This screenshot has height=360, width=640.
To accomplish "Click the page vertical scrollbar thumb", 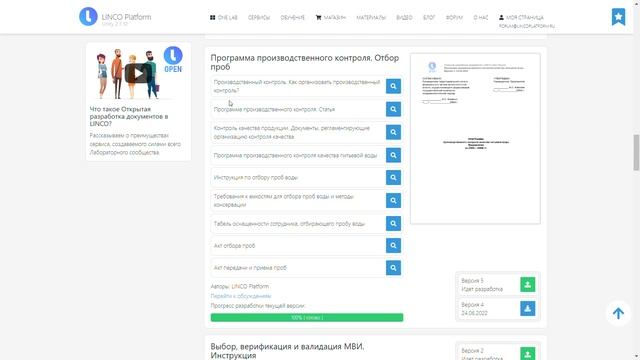I will point(636,152).
